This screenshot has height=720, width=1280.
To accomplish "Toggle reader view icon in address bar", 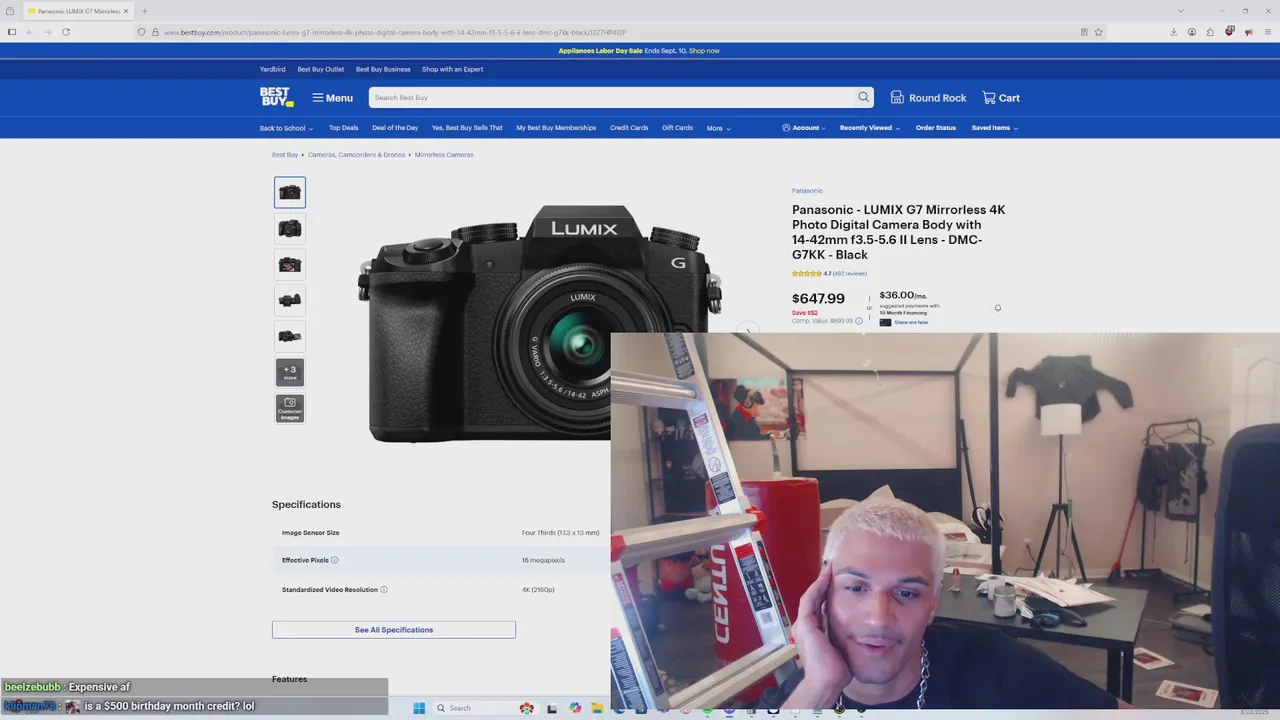I will pos(1084,32).
